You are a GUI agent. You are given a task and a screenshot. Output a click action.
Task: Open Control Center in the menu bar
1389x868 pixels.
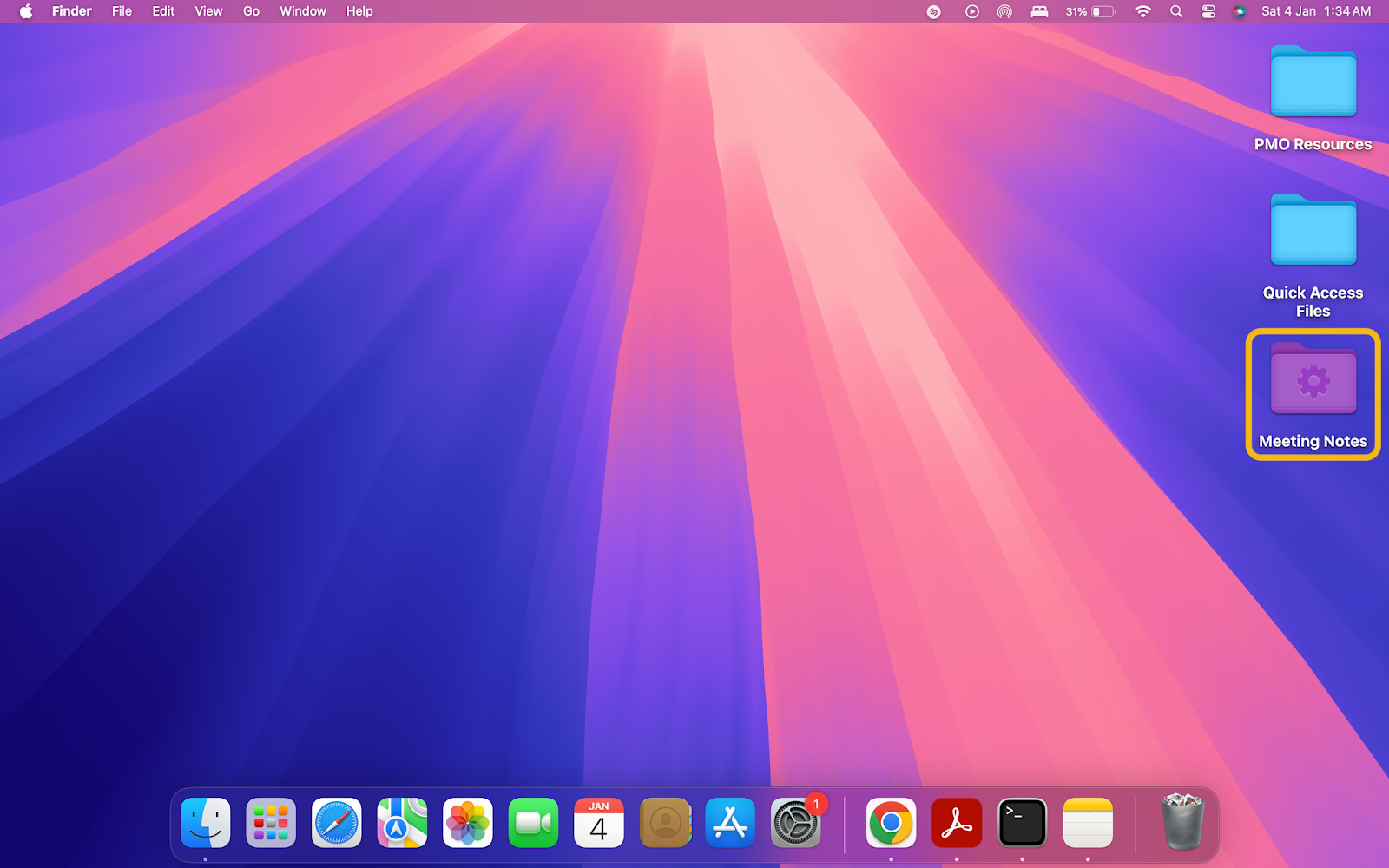click(x=1208, y=11)
